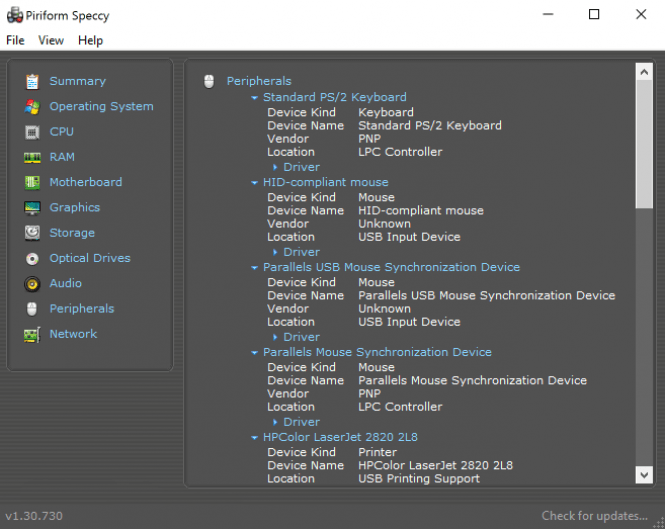
Task: Click the Operating System Windows flag icon
Action: (32, 107)
